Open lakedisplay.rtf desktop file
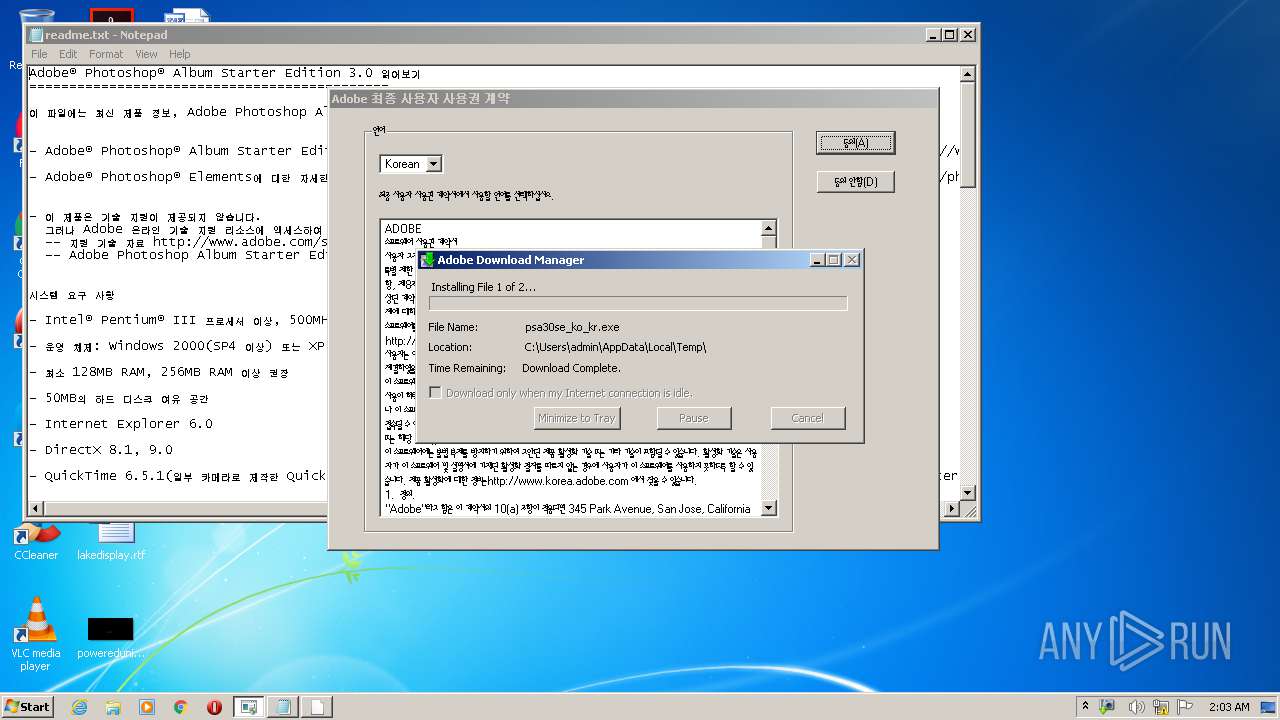The height and width of the screenshot is (720, 1280). coord(111,541)
